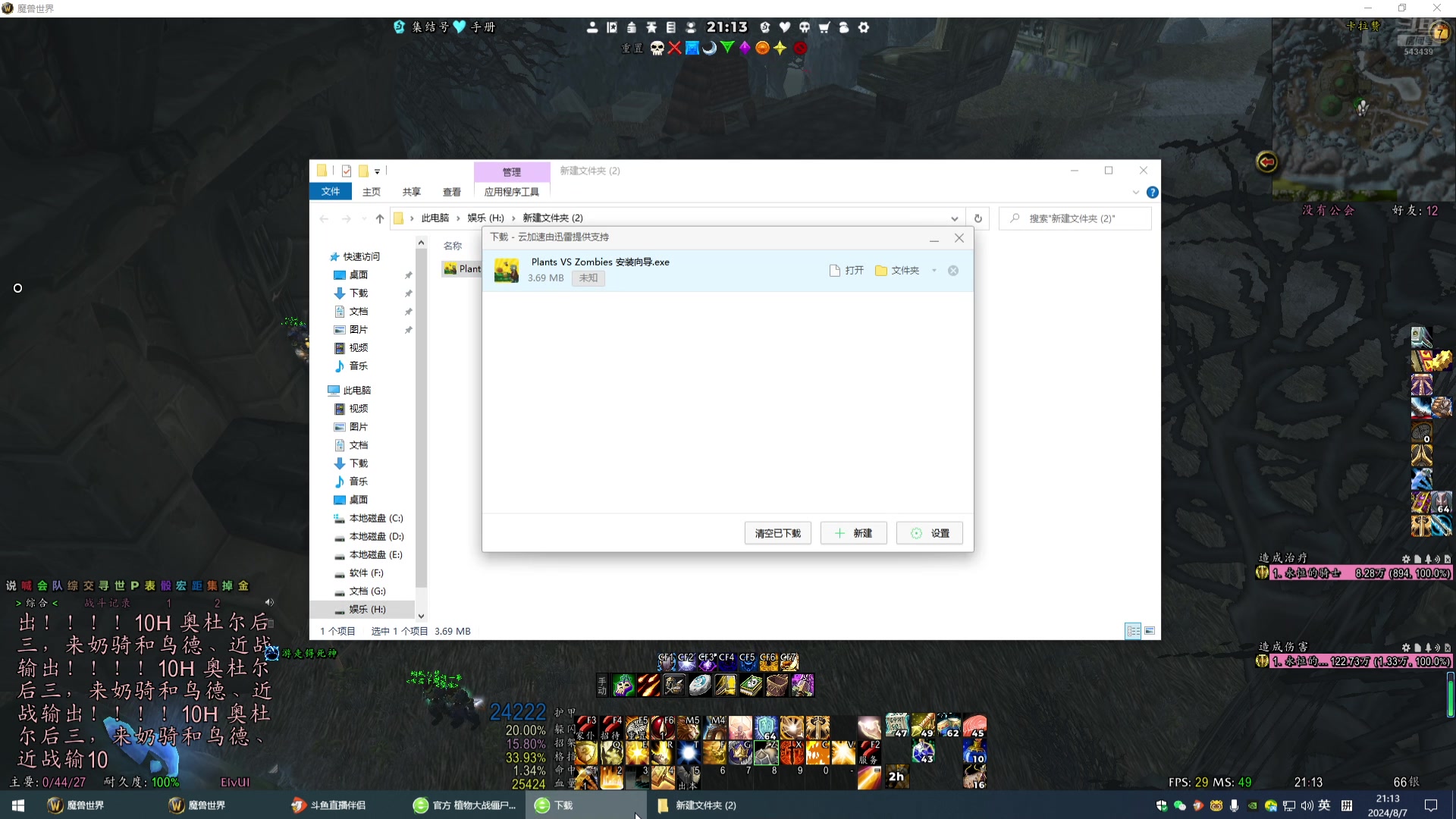Expand the address bar history dropdown
Image resolution: width=1456 pixels, height=819 pixels.
pos(955,218)
